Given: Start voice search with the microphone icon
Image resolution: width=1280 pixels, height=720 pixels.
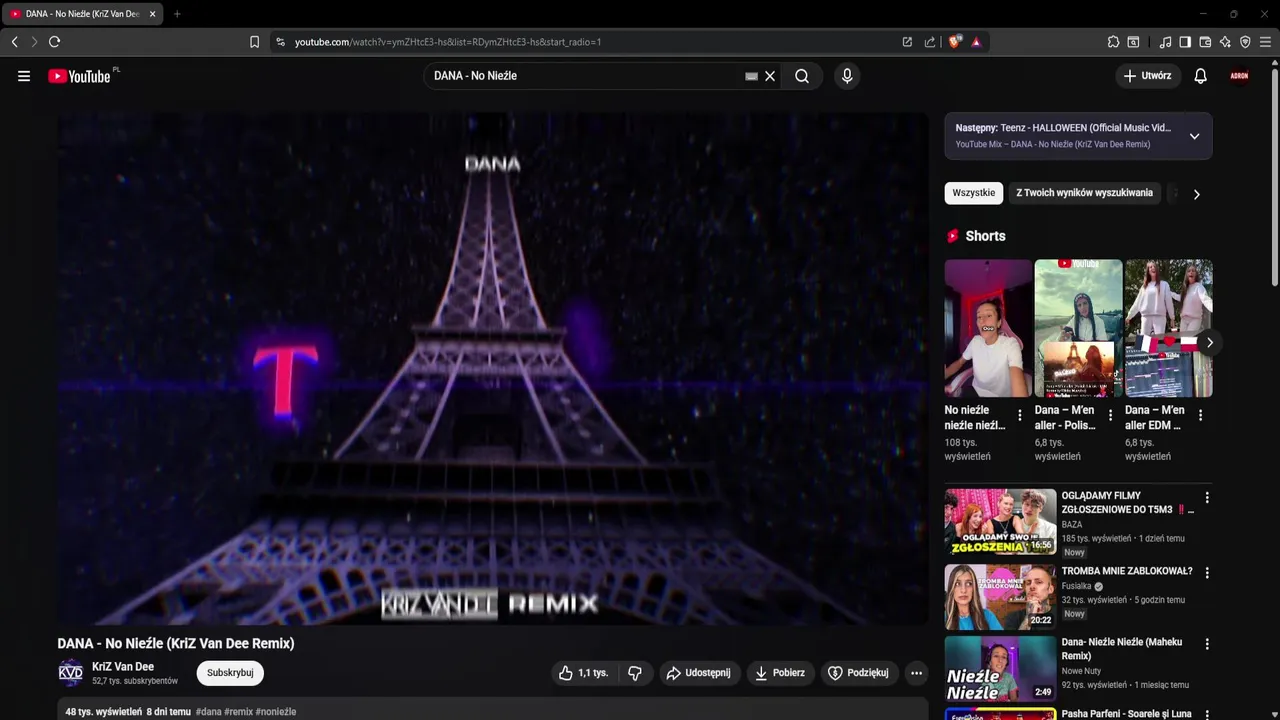Looking at the screenshot, I should click(x=847, y=76).
